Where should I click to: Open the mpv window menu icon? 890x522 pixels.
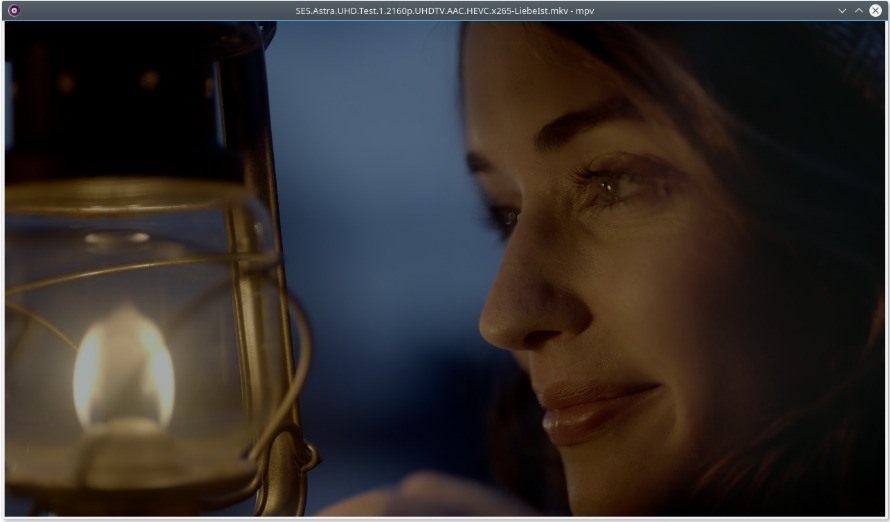14,10
